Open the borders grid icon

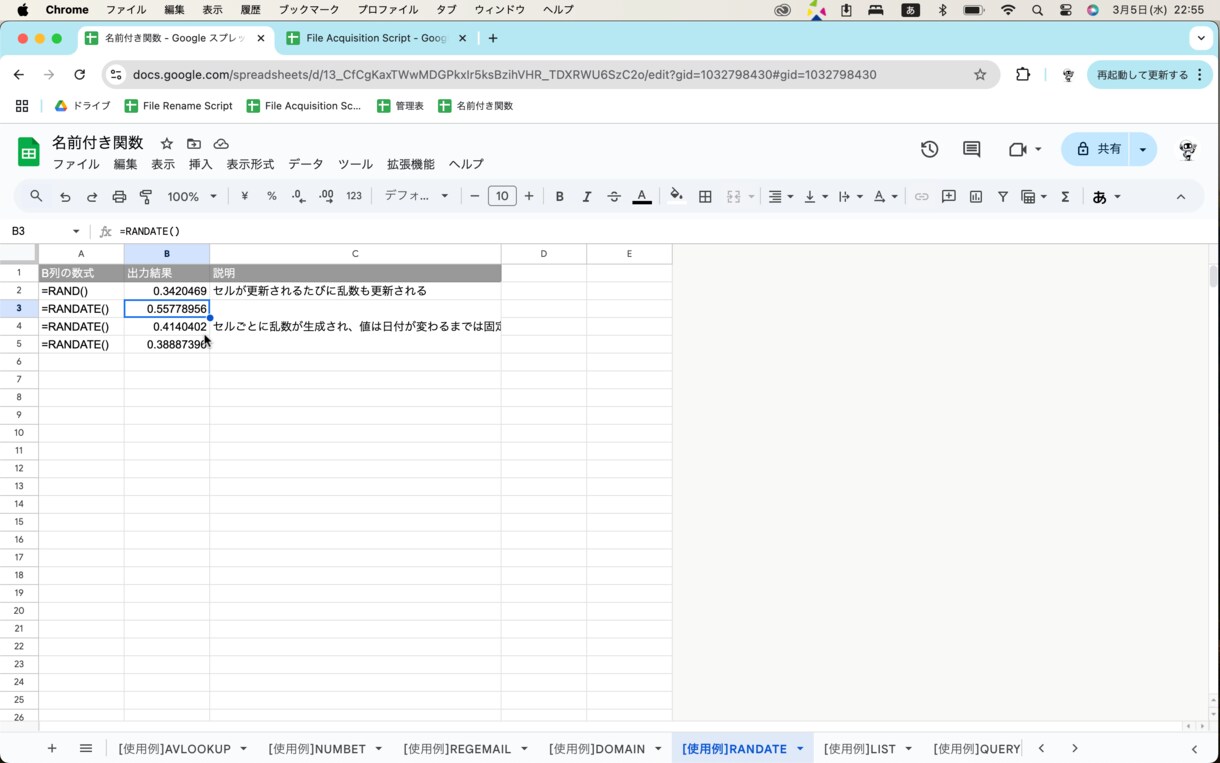tap(705, 197)
